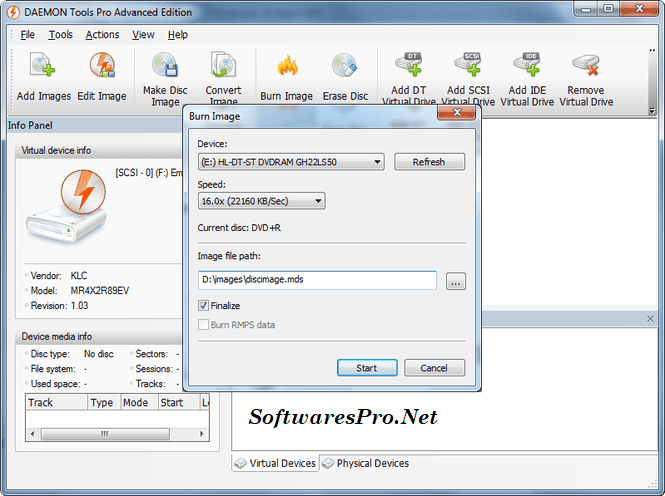Switch to the Virtual Devices tab
665x496 pixels.
pos(275,463)
